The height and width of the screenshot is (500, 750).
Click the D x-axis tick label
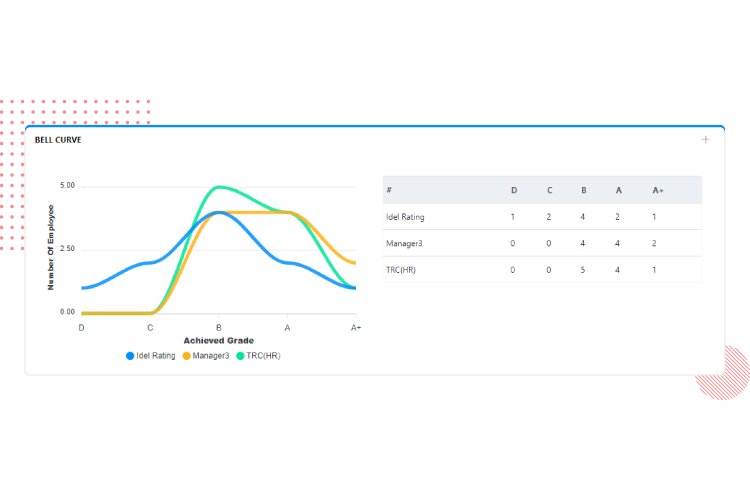(81, 328)
